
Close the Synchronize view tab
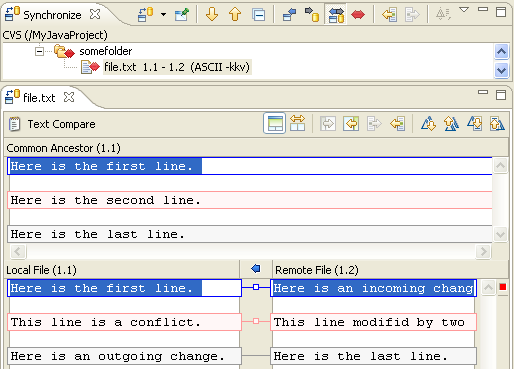pyautogui.click(x=95, y=14)
